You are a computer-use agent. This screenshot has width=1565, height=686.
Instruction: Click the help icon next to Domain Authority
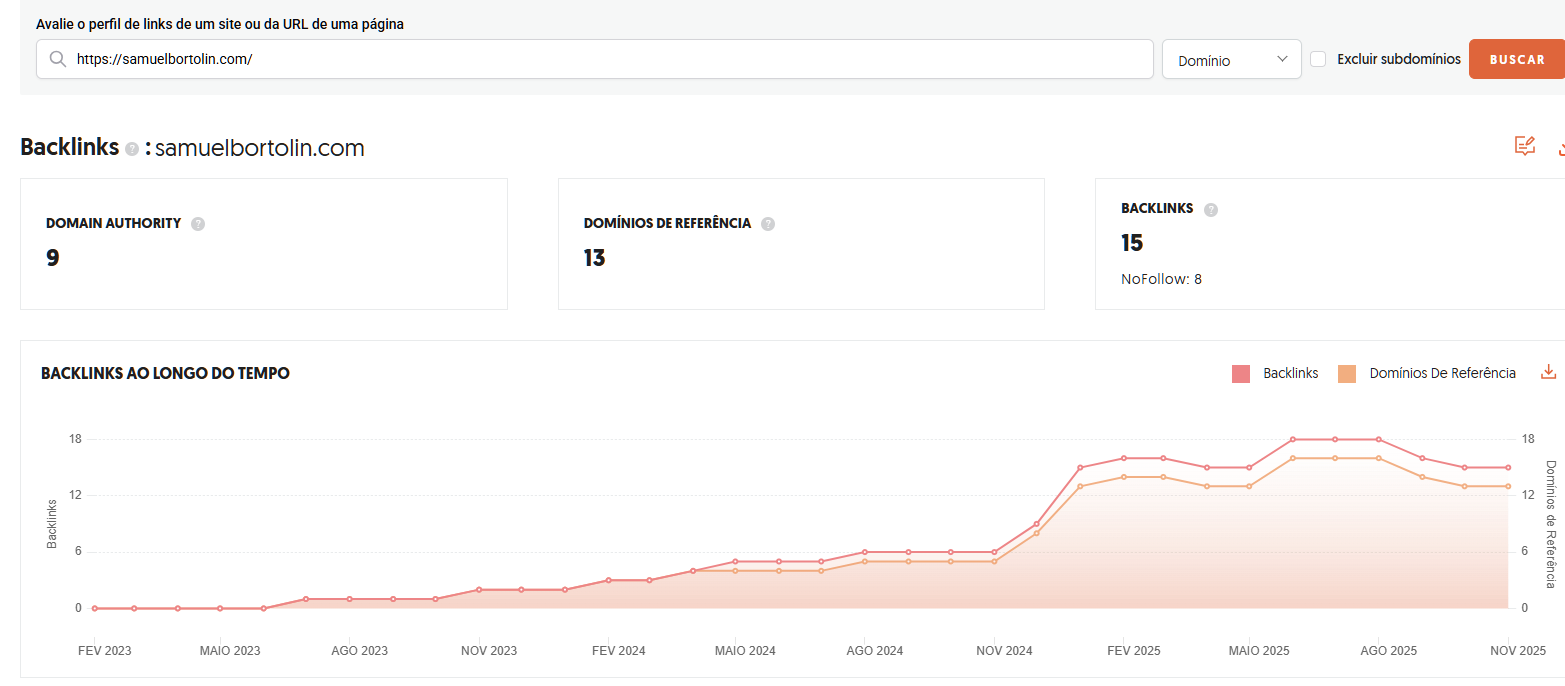tap(198, 223)
